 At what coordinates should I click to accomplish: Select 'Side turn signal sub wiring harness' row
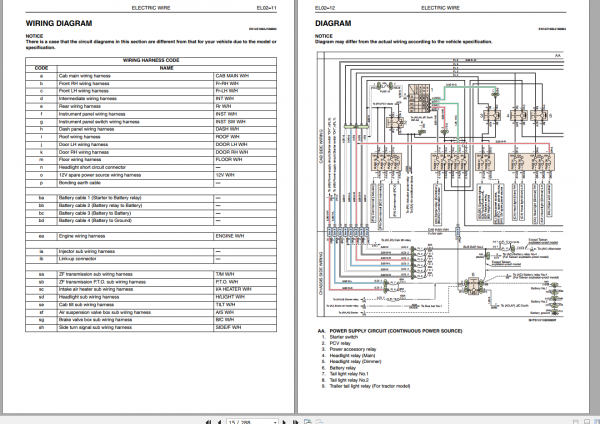point(151,328)
